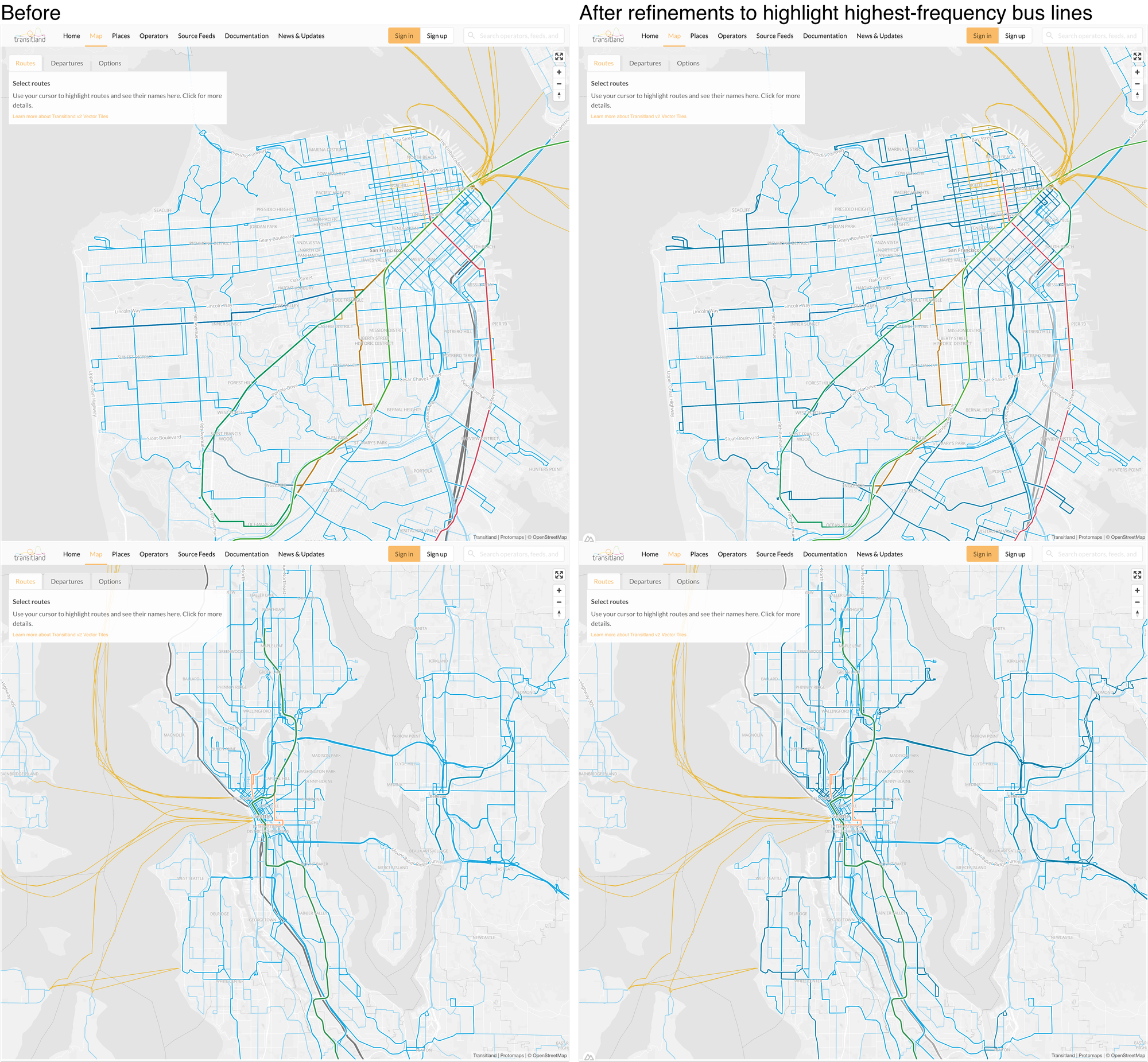Toggle the Options tab in bottom-left panel

(x=110, y=580)
